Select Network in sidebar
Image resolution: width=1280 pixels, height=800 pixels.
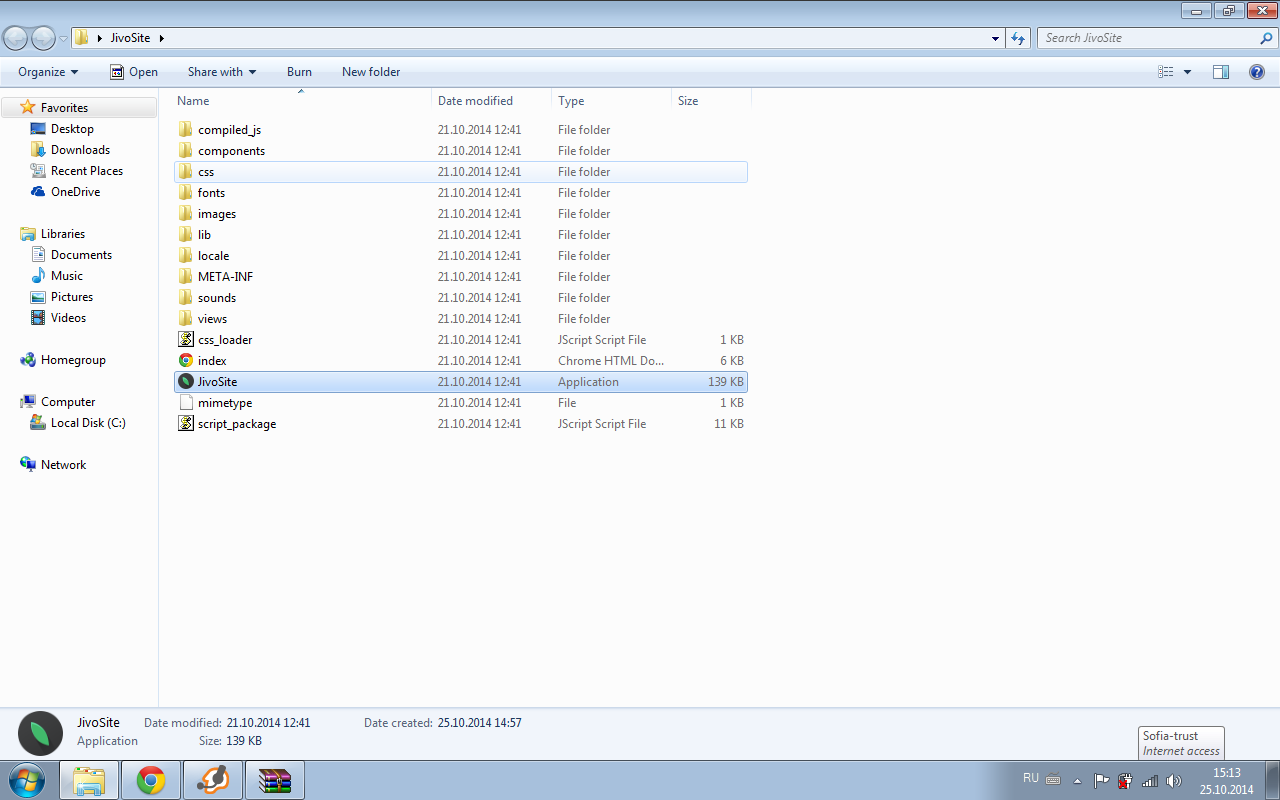coord(63,465)
